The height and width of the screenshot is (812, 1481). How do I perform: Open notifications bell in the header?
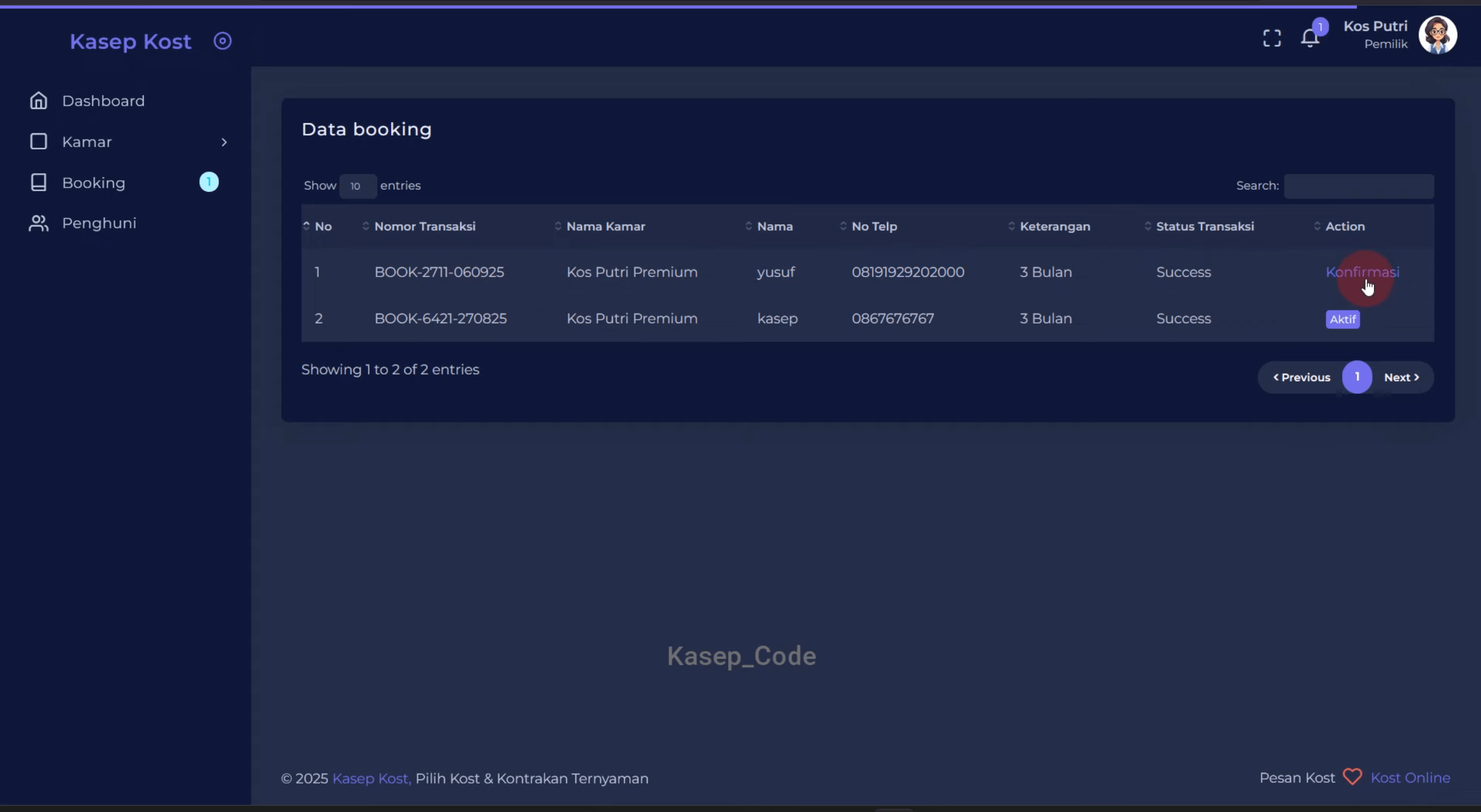pos(1310,38)
